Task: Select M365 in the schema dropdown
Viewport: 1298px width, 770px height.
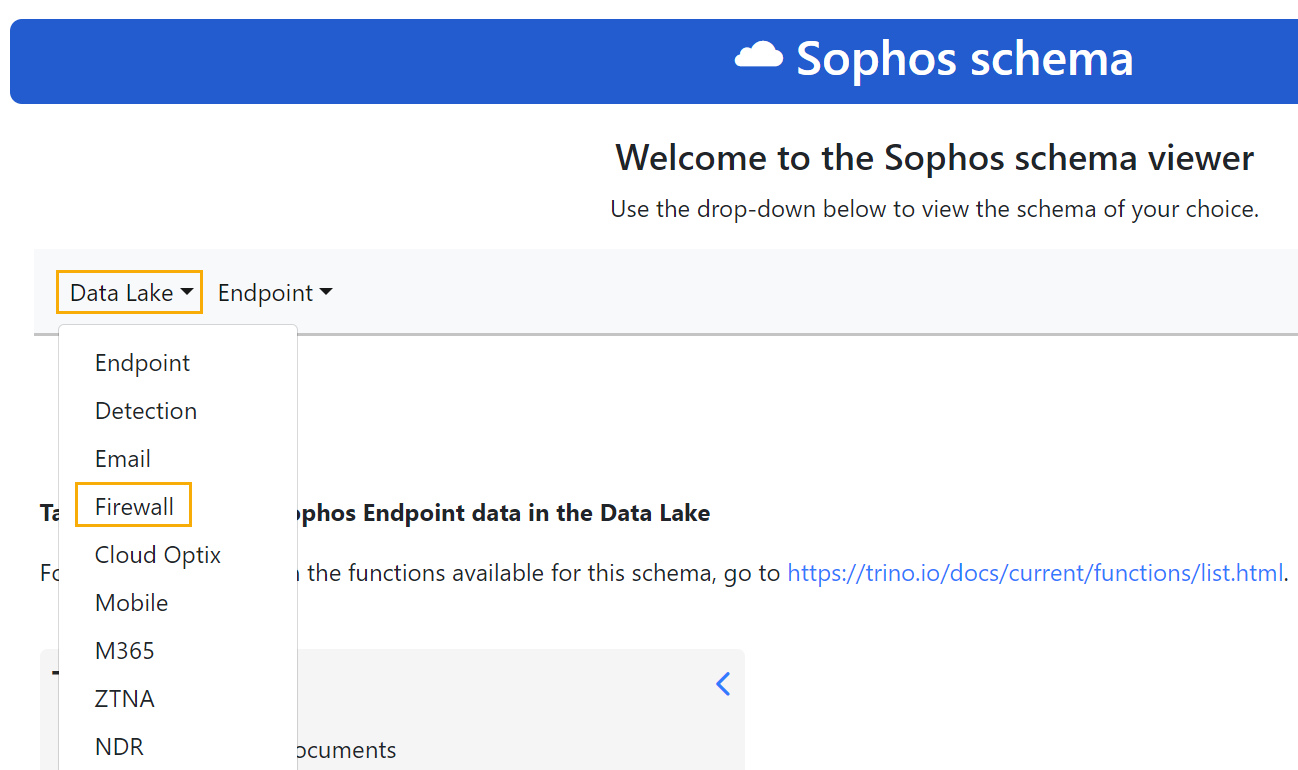Action: pos(124,650)
